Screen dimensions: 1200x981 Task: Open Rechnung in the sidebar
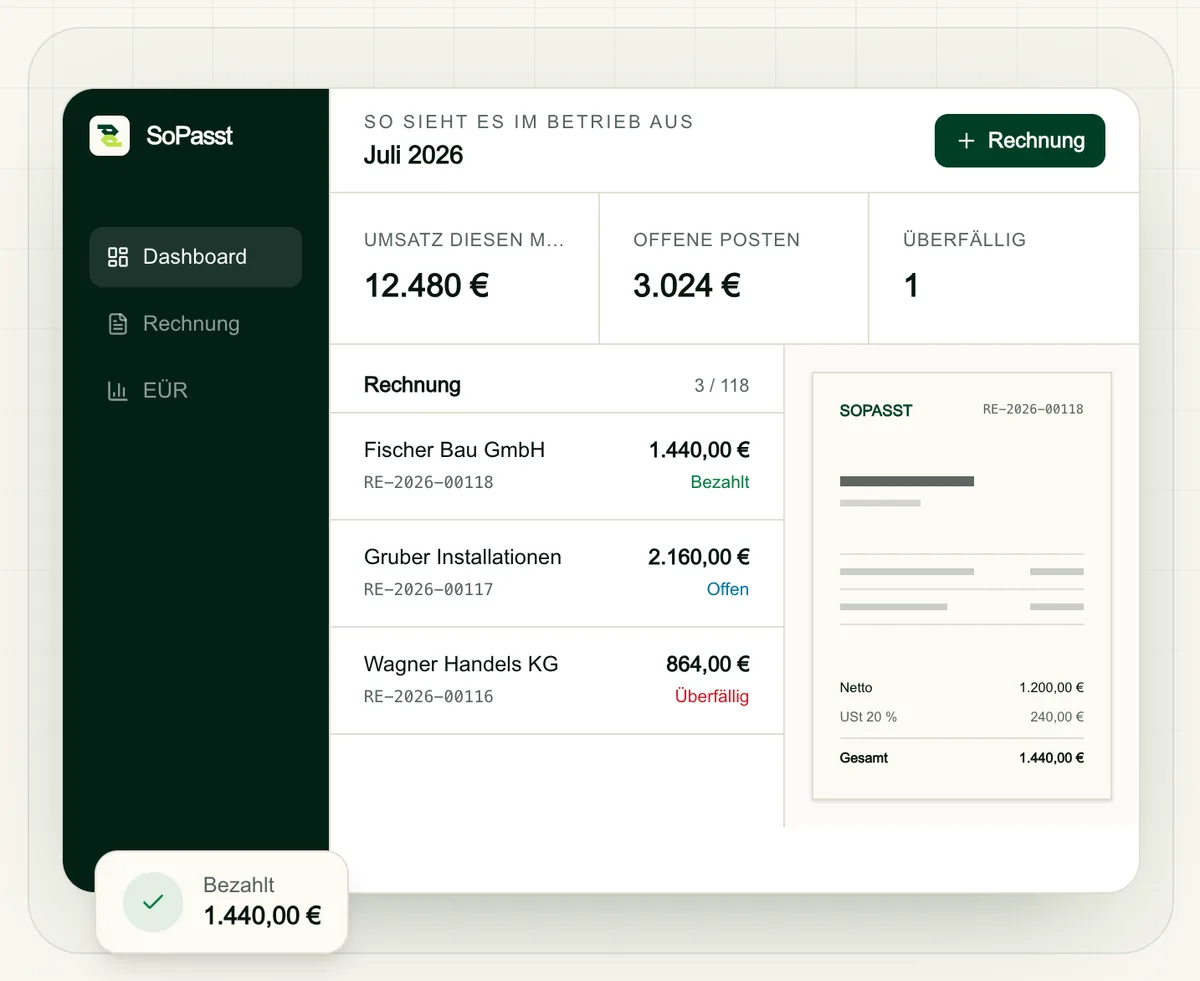[x=196, y=324]
